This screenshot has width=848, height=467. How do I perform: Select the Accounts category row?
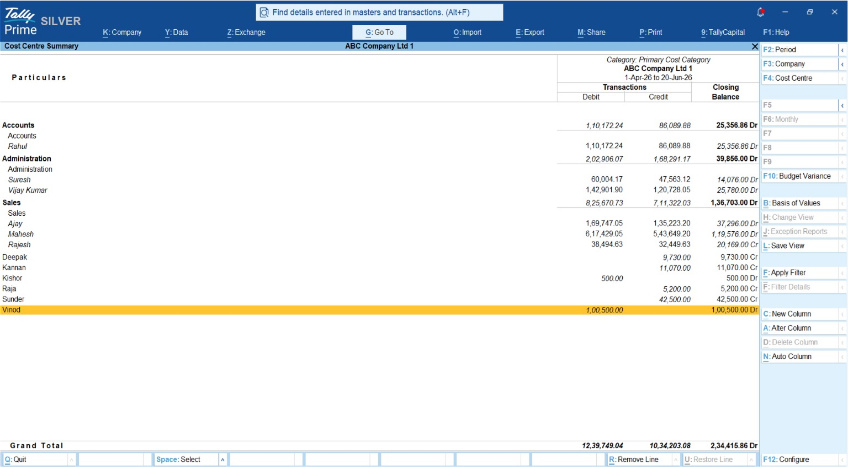pyautogui.click(x=379, y=125)
